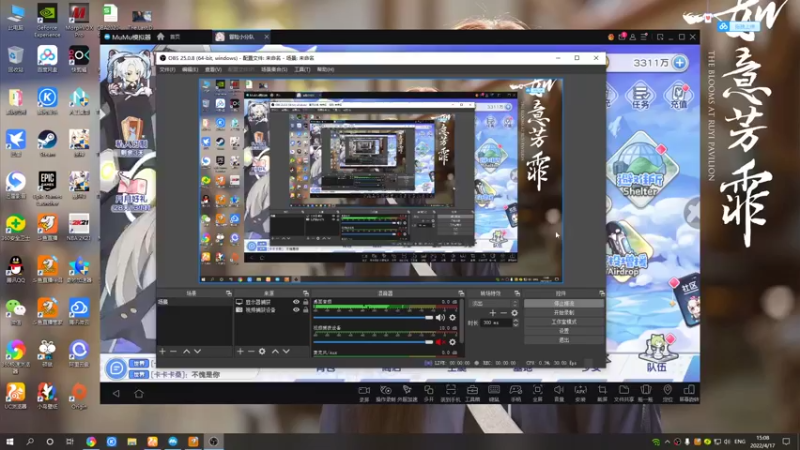This screenshot has height=450, width=800.
Task: Click Settings button in OBS controls
Action: (x=564, y=331)
